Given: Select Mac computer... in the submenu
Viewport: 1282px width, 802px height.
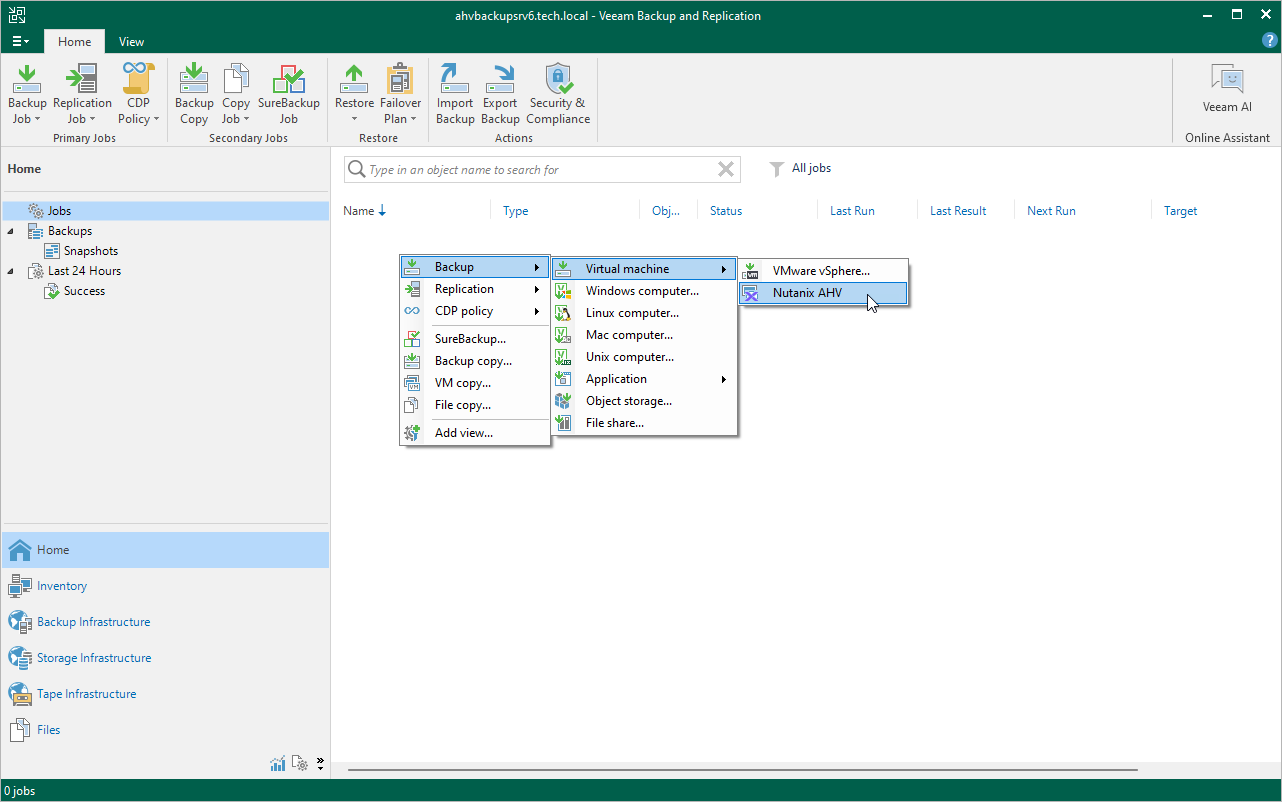Looking at the screenshot, I should [644, 335].
